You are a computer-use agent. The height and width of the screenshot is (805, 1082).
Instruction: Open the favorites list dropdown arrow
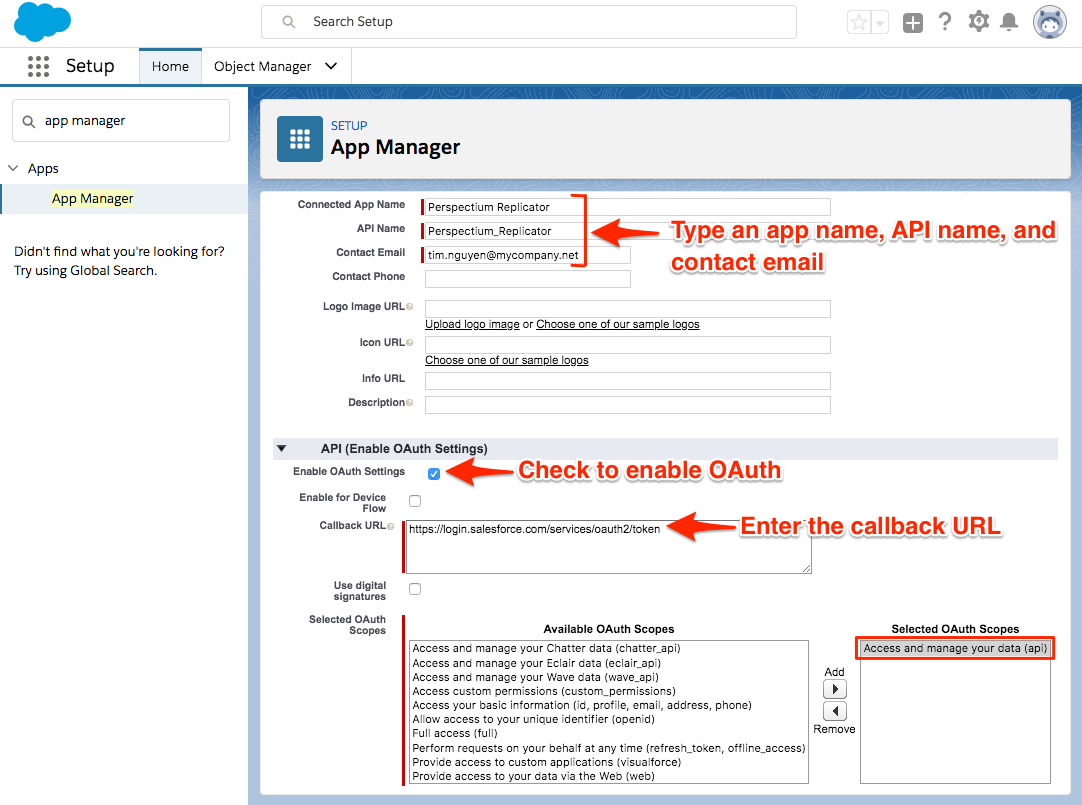(x=880, y=22)
